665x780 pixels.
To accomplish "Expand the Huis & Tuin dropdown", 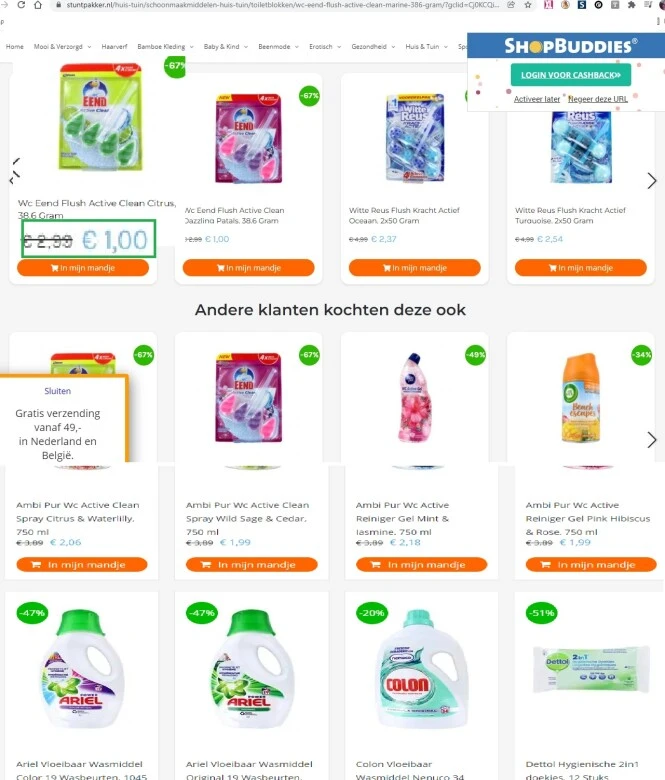I will 426,47.
